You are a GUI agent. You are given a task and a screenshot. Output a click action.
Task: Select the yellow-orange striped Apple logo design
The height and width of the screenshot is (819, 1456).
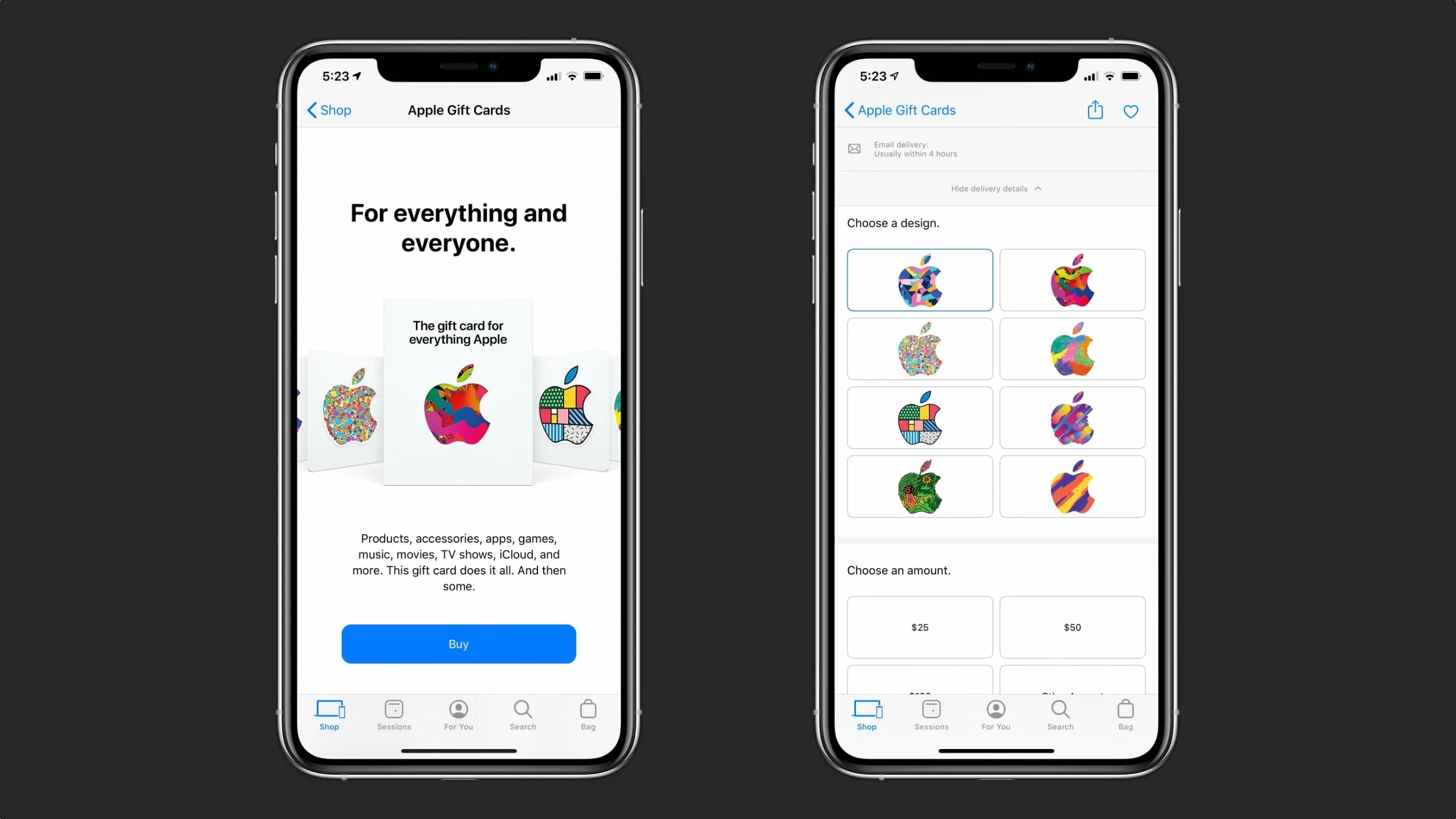[x=1072, y=486]
